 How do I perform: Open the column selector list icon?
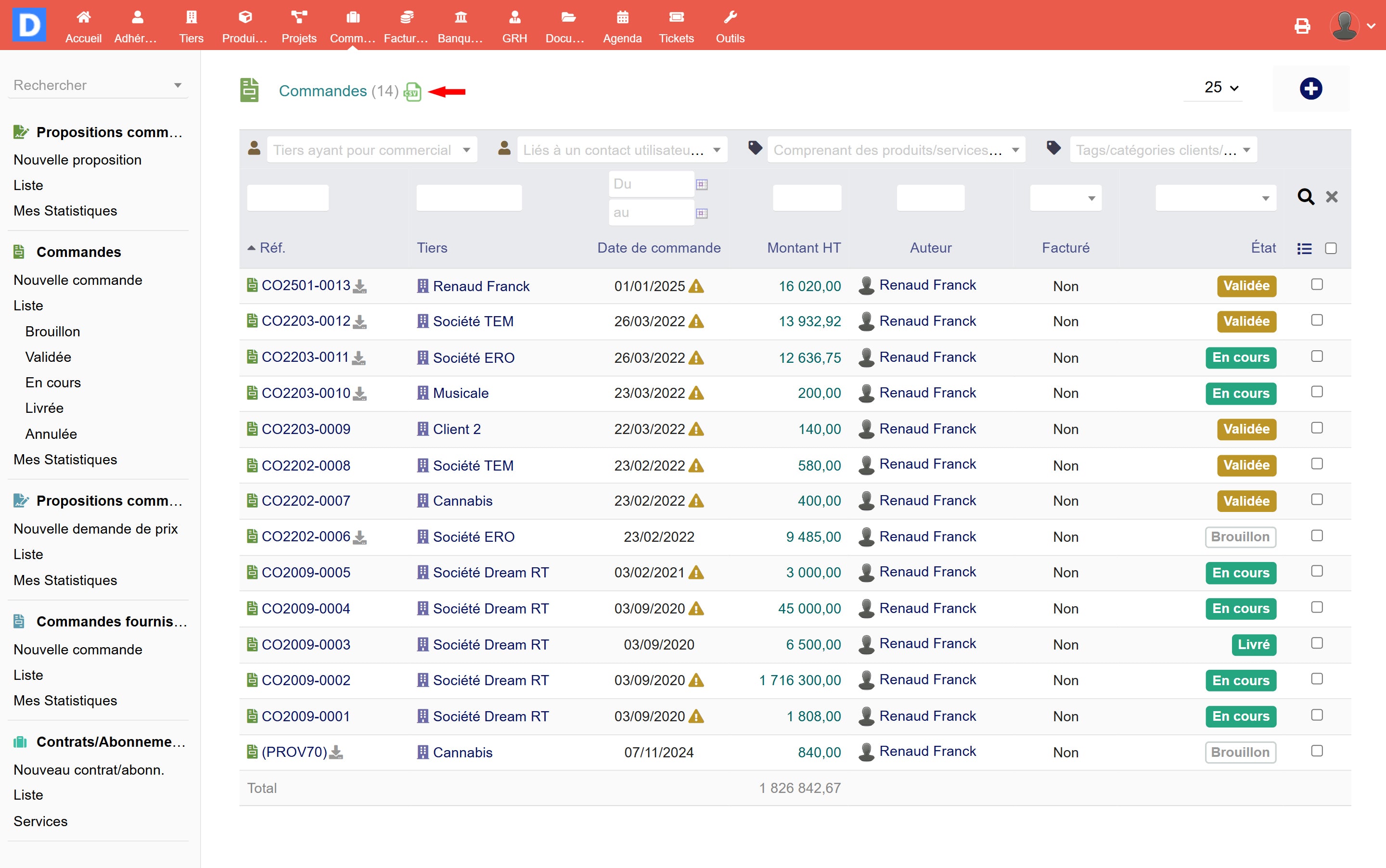click(x=1304, y=249)
